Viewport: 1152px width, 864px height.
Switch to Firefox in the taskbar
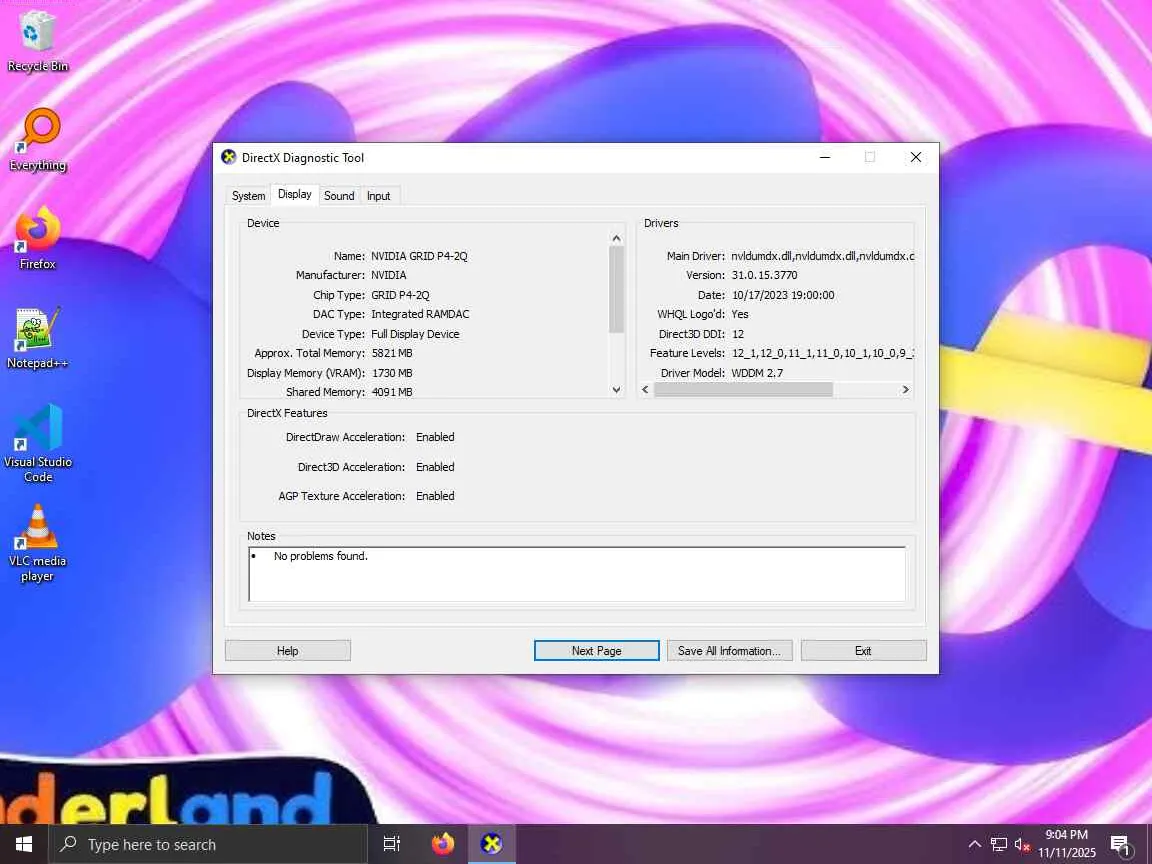442,844
